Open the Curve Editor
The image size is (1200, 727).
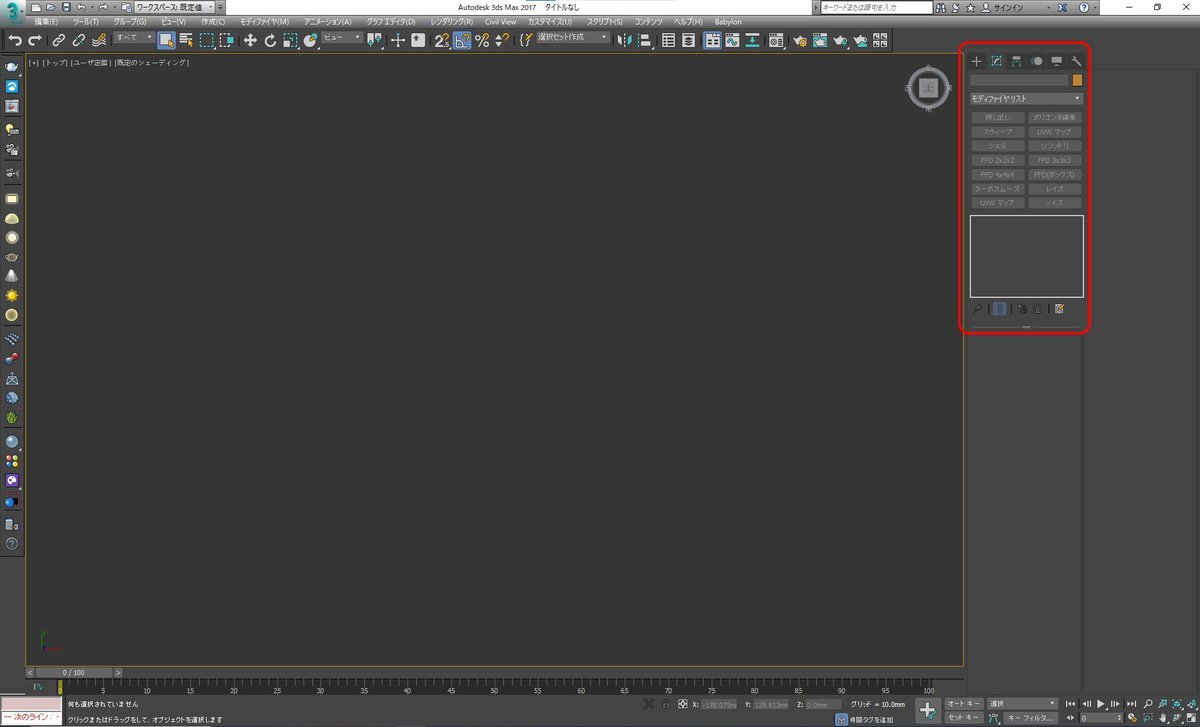[x=733, y=41]
